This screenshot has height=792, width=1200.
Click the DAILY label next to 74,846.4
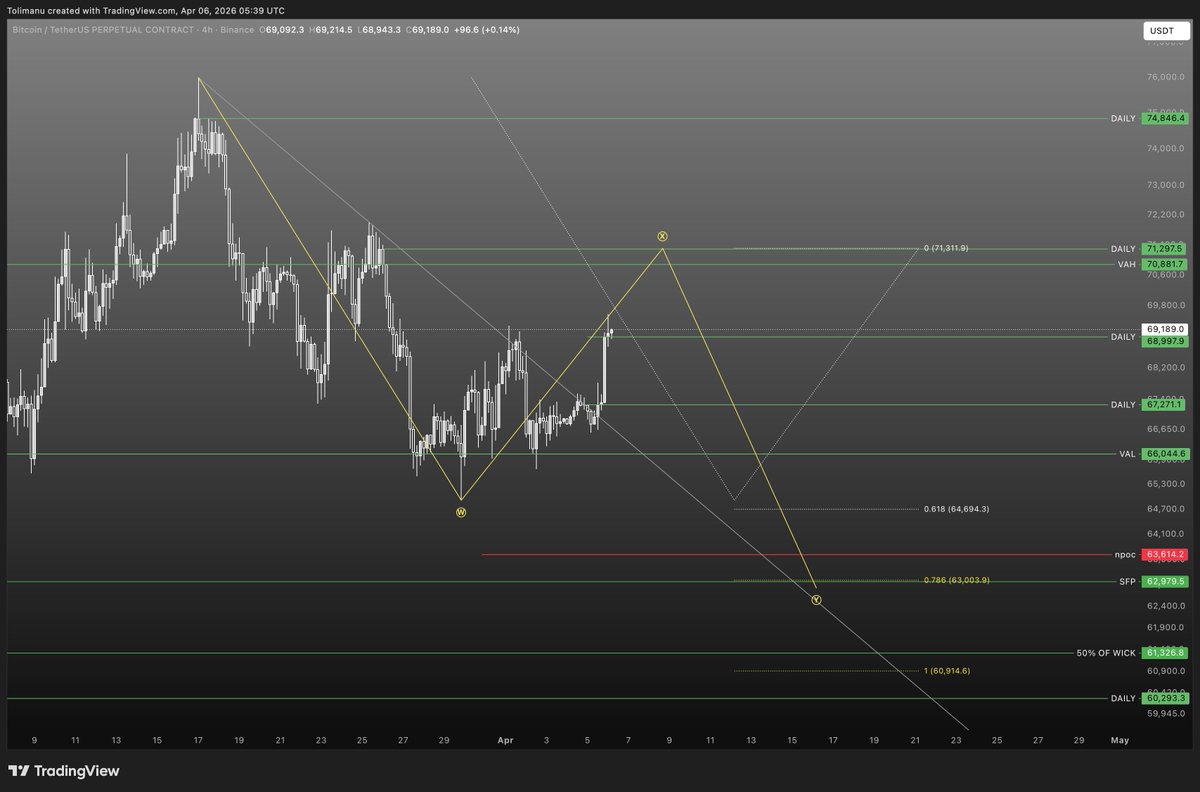(x=1123, y=118)
